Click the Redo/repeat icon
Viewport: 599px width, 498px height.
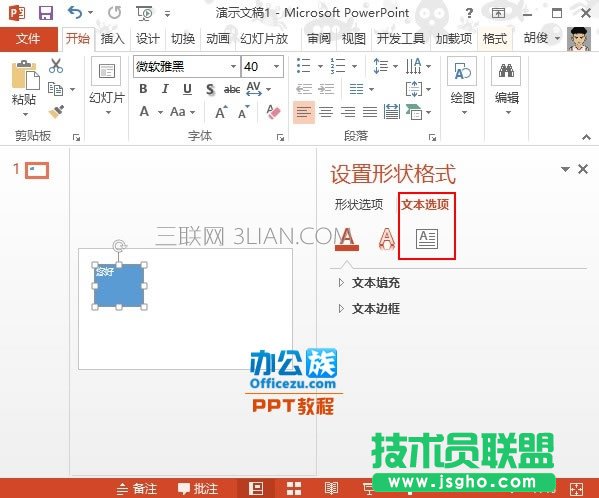pyautogui.click(x=114, y=13)
